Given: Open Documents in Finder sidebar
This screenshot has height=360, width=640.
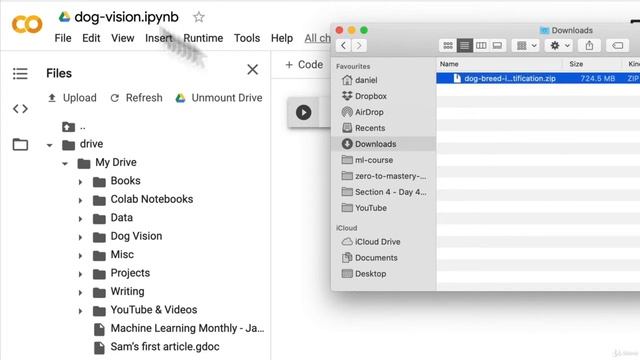Looking at the screenshot, I should click(370, 258).
